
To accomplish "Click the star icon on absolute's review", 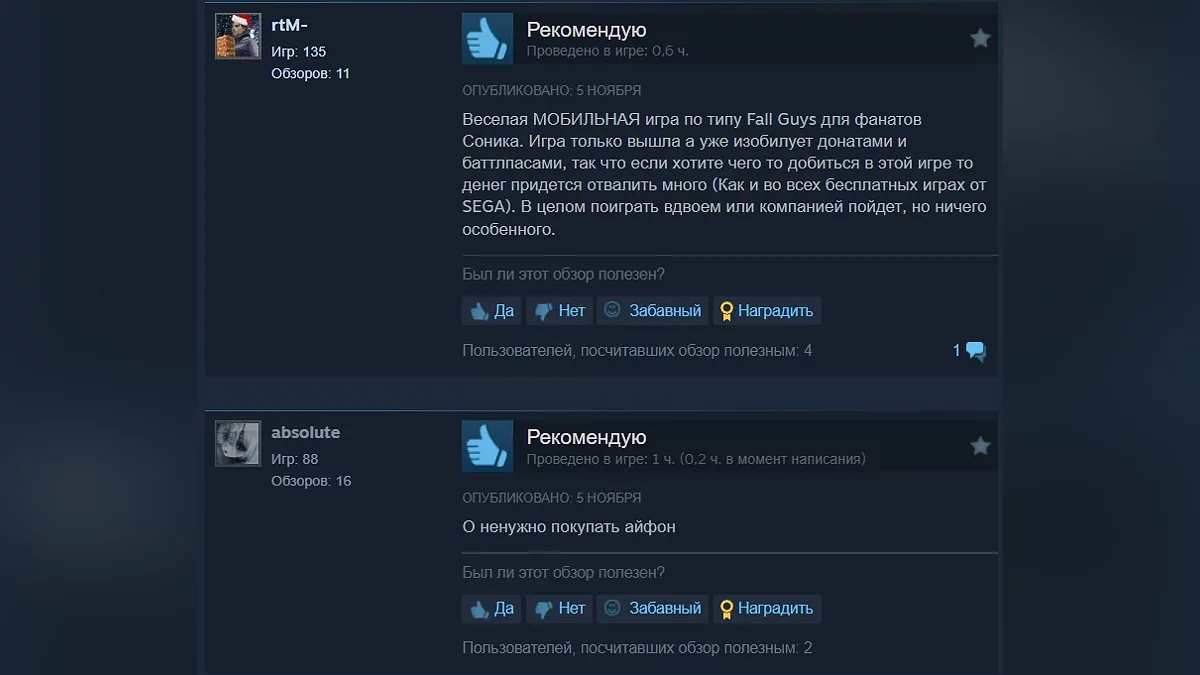I will pyautogui.click(x=980, y=446).
